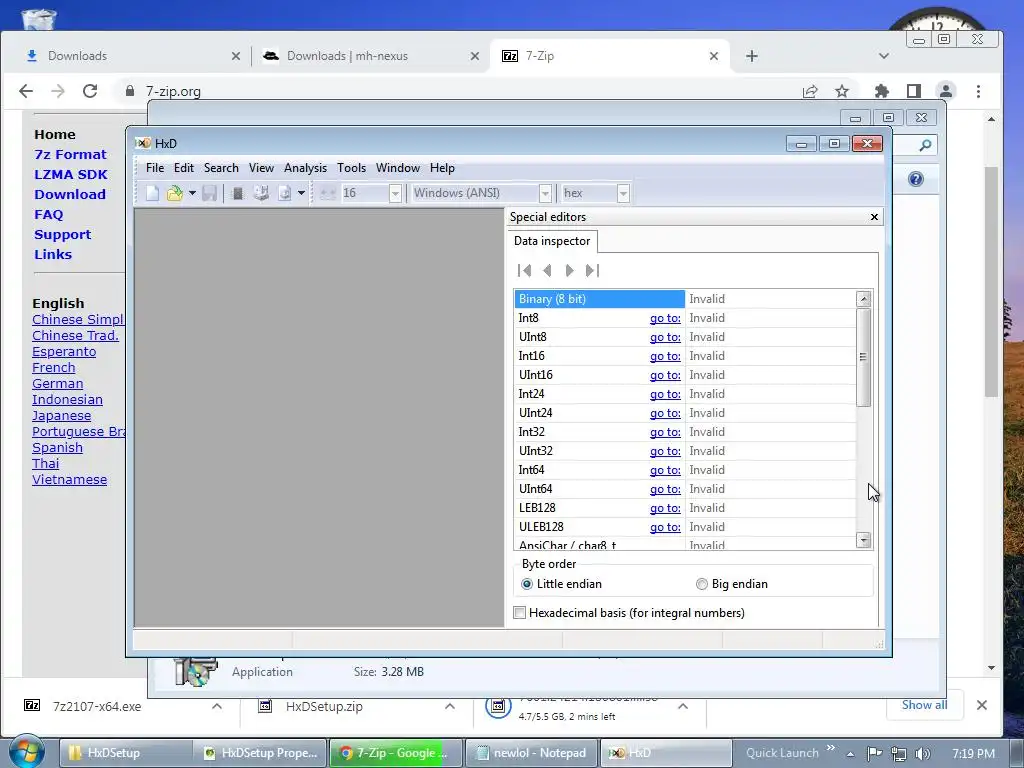
Task: Click the New file icon in HxD toolbar
Action: coord(152,193)
